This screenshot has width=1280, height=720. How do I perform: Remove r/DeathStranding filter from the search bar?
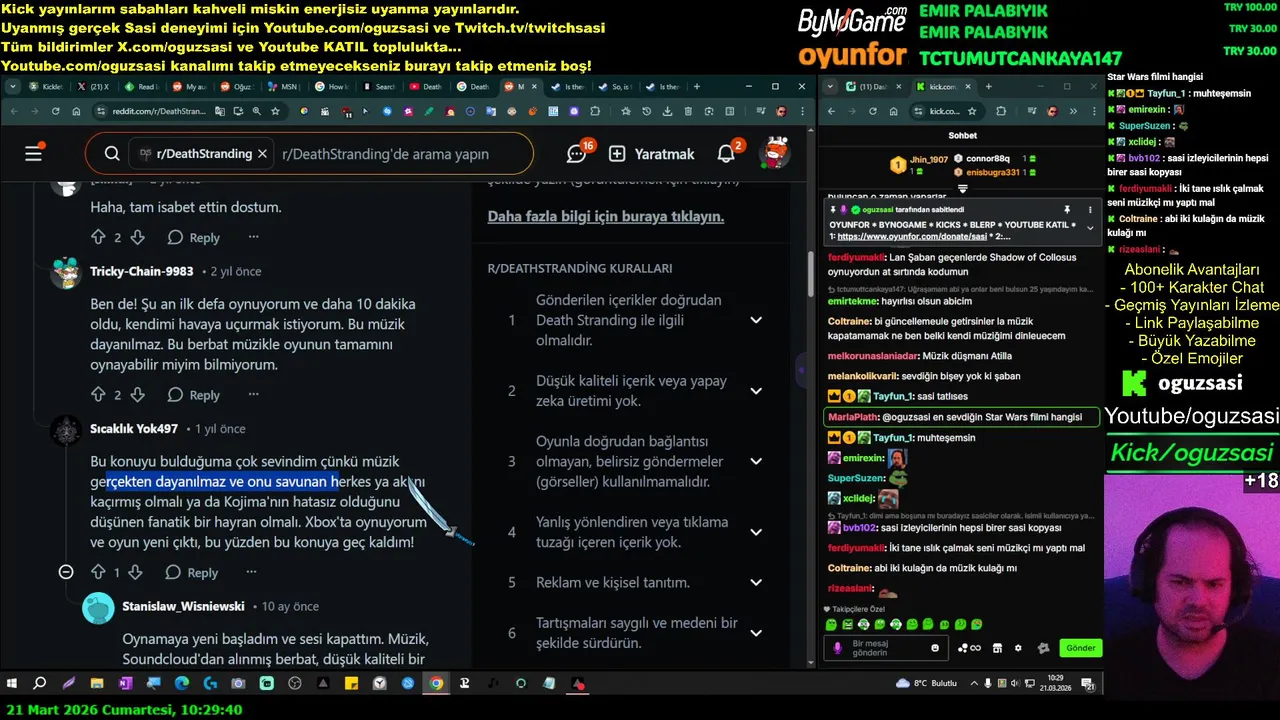click(x=262, y=154)
